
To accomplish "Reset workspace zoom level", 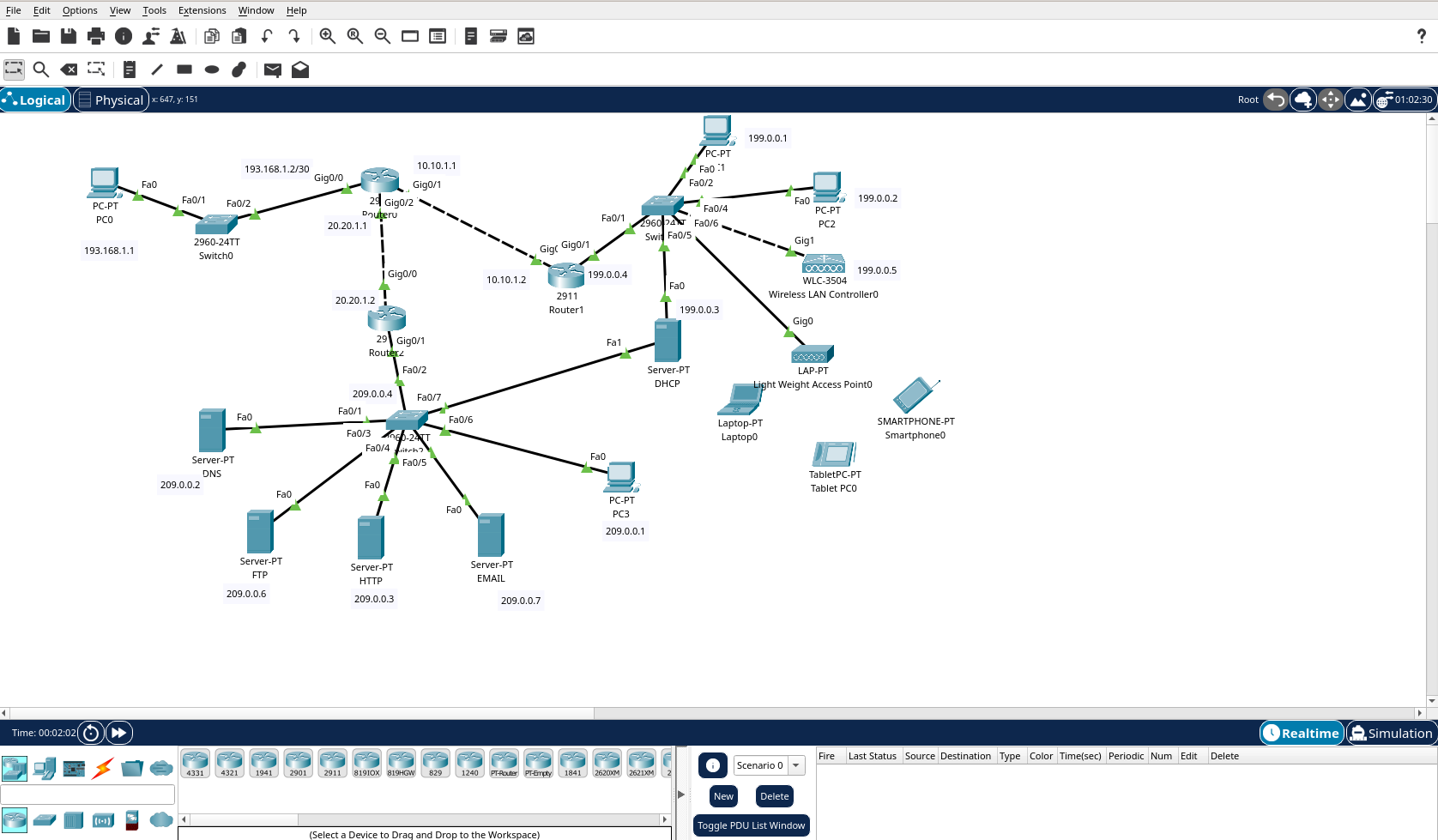I will point(355,36).
